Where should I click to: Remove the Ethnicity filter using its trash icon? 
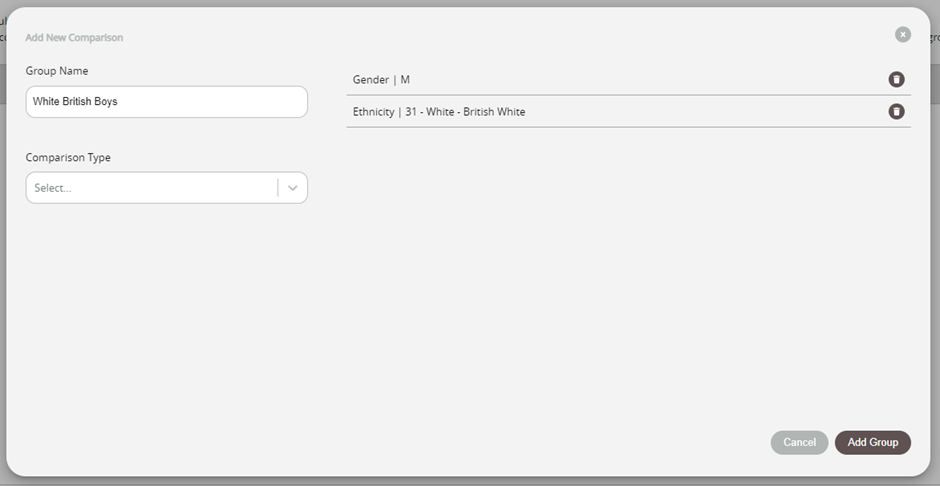point(896,111)
